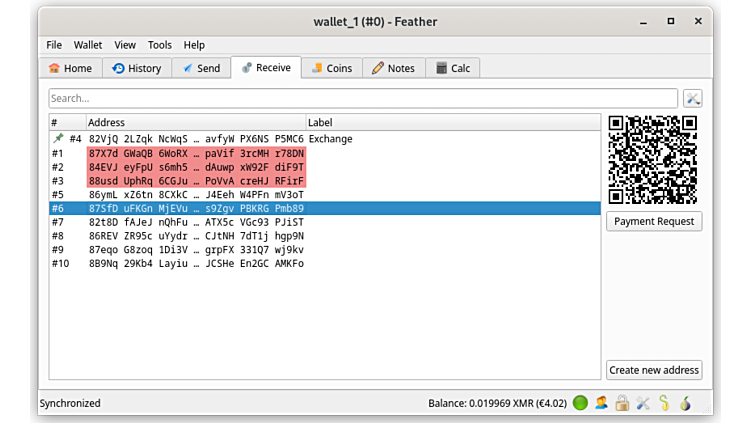Switch to the Coins tab
Screen dimensions: 752x423
pyautogui.click(x=330, y=68)
